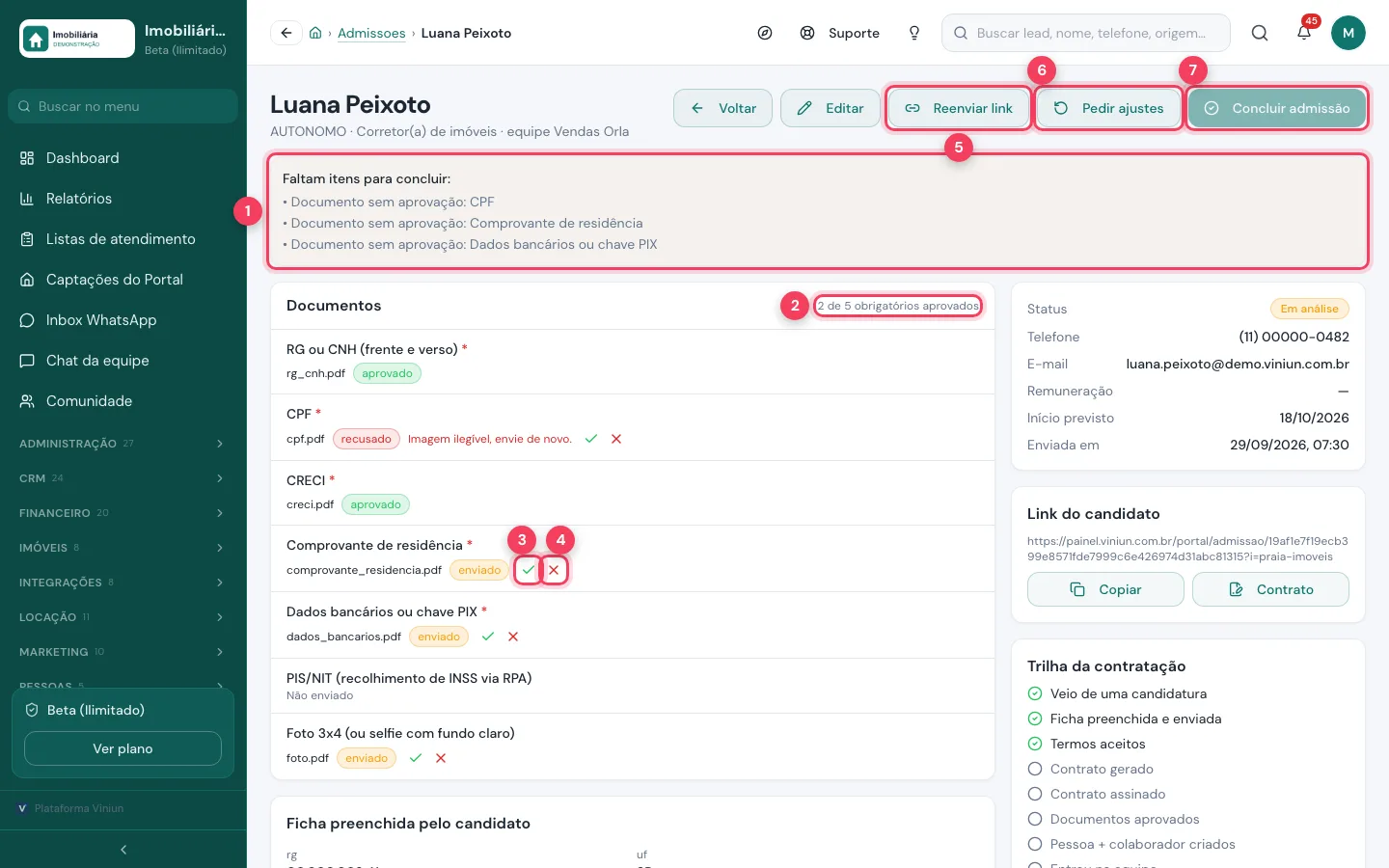Click the home icon in breadcrumb
The height and width of the screenshot is (868, 1389).
(315, 33)
